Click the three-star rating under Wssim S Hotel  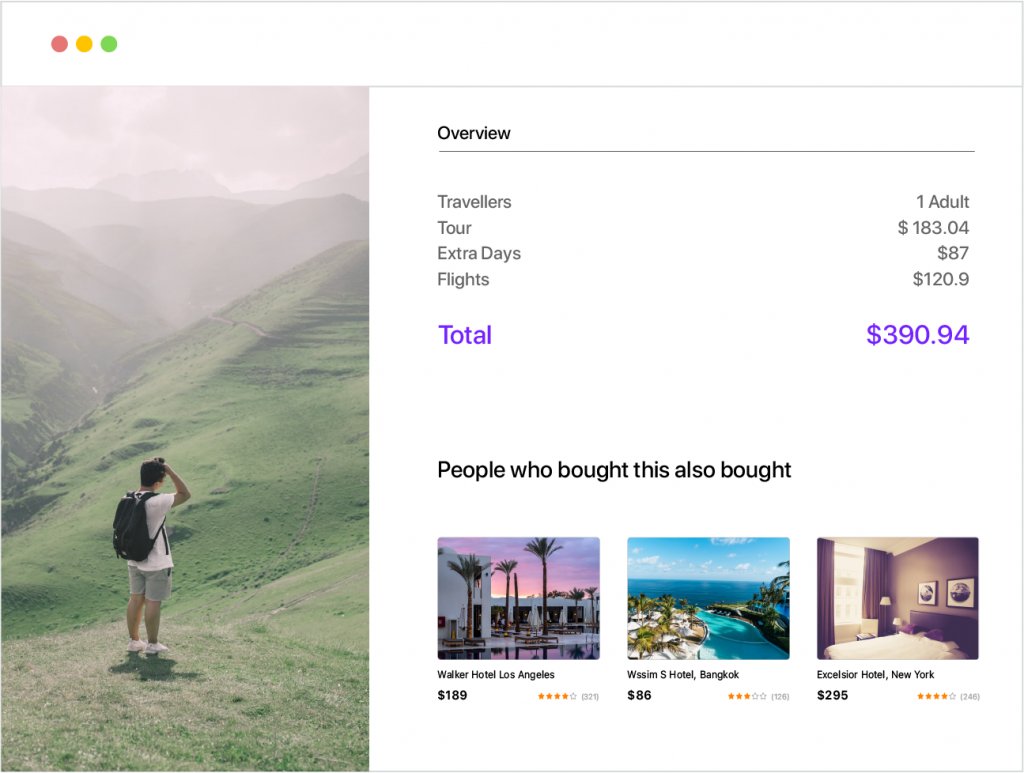click(745, 695)
